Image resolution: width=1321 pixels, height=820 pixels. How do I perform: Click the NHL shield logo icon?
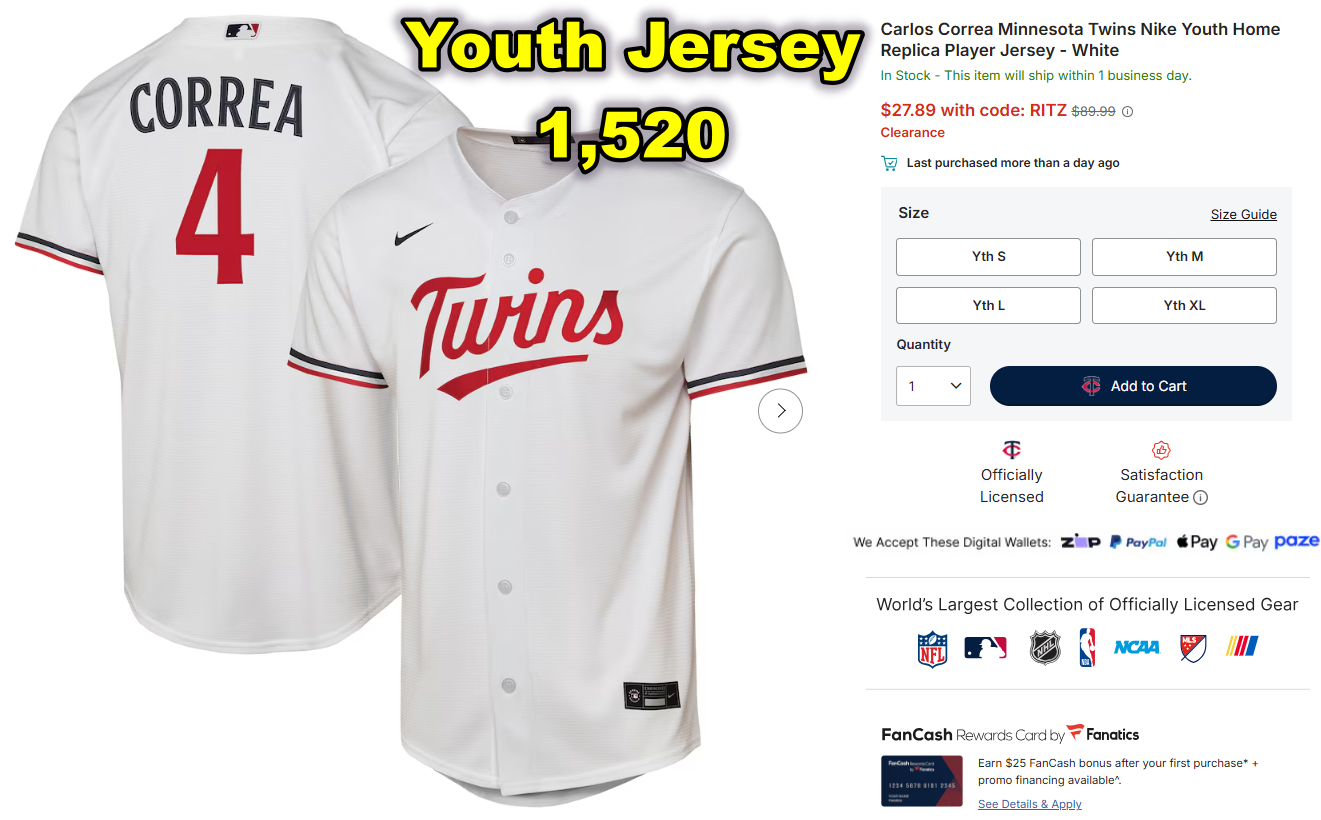[1044, 648]
